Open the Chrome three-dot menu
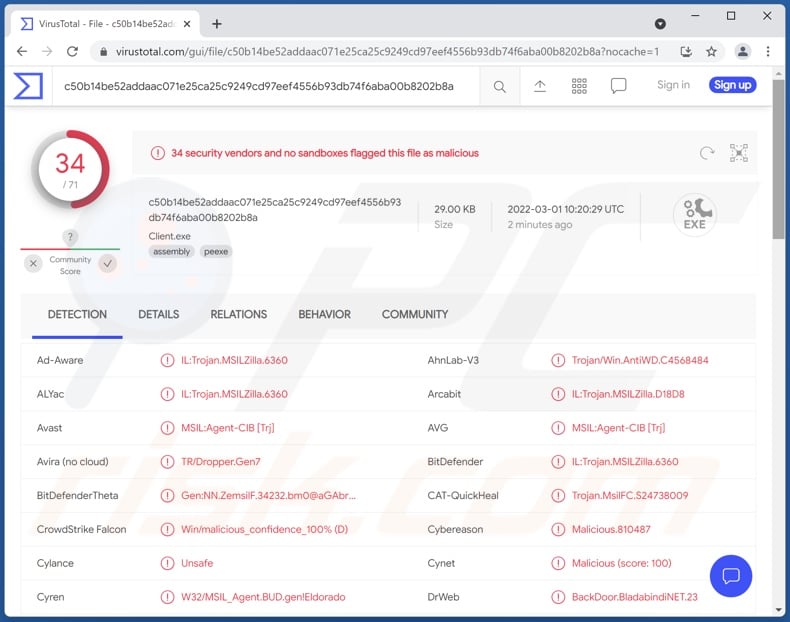This screenshot has width=790, height=622. (x=768, y=51)
